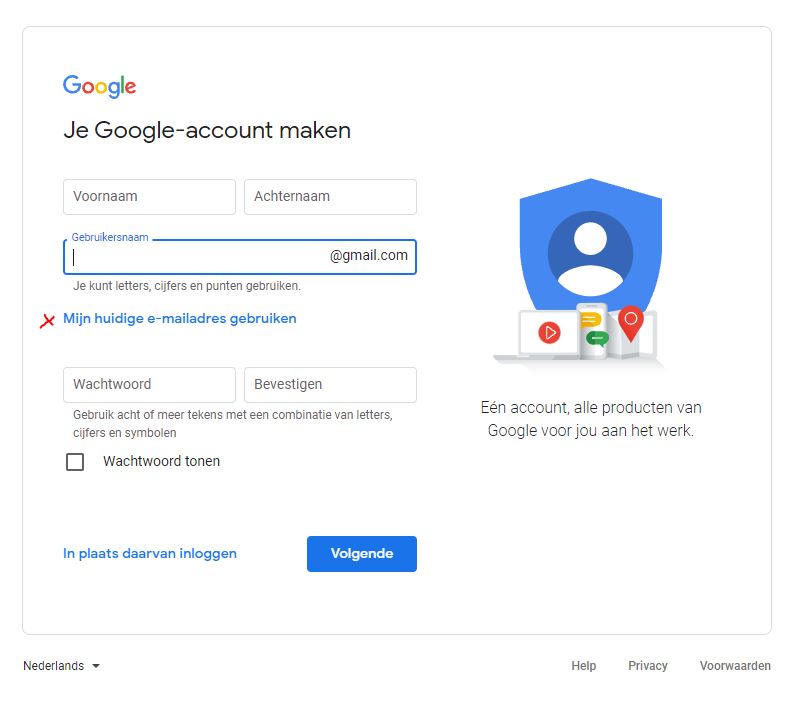This screenshot has height=722, width=790.
Task: Open the Nederlands language dropdown
Action: pos(62,666)
